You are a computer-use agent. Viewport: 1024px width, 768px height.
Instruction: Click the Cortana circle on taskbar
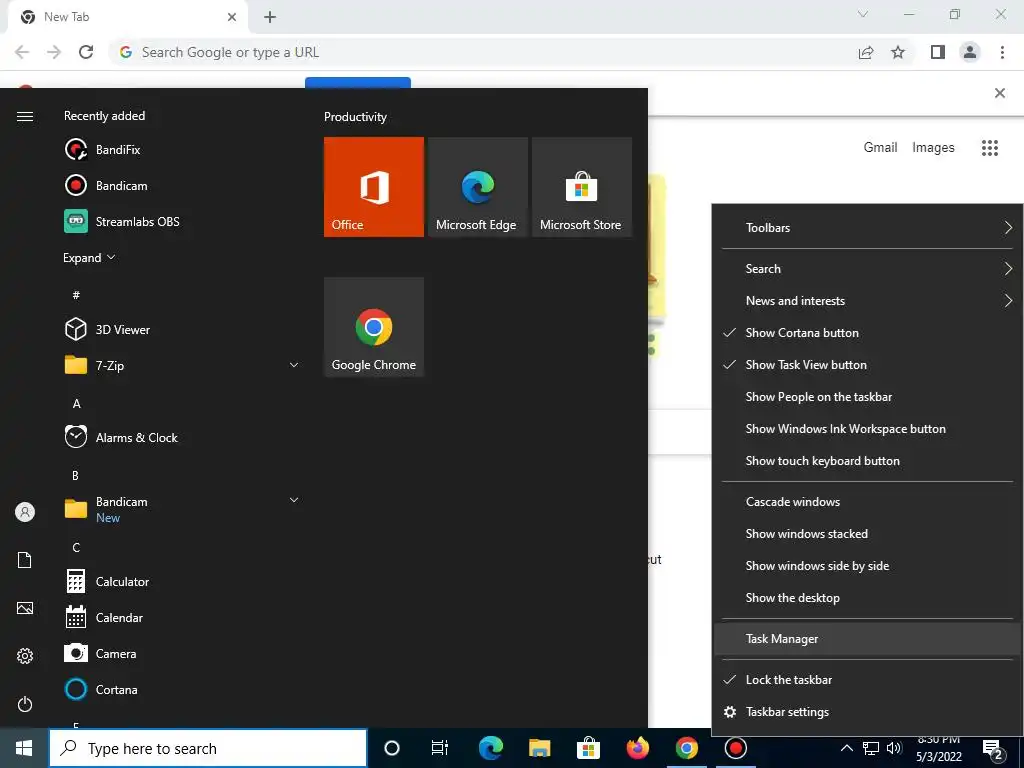pyautogui.click(x=392, y=748)
